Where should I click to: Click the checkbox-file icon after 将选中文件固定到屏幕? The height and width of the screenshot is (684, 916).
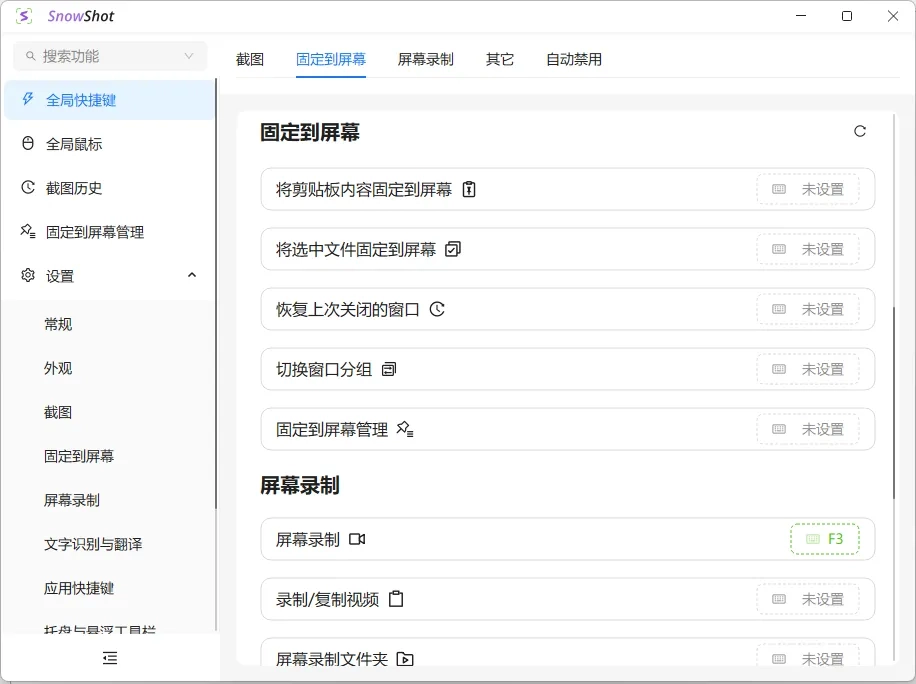[x=453, y=249]
